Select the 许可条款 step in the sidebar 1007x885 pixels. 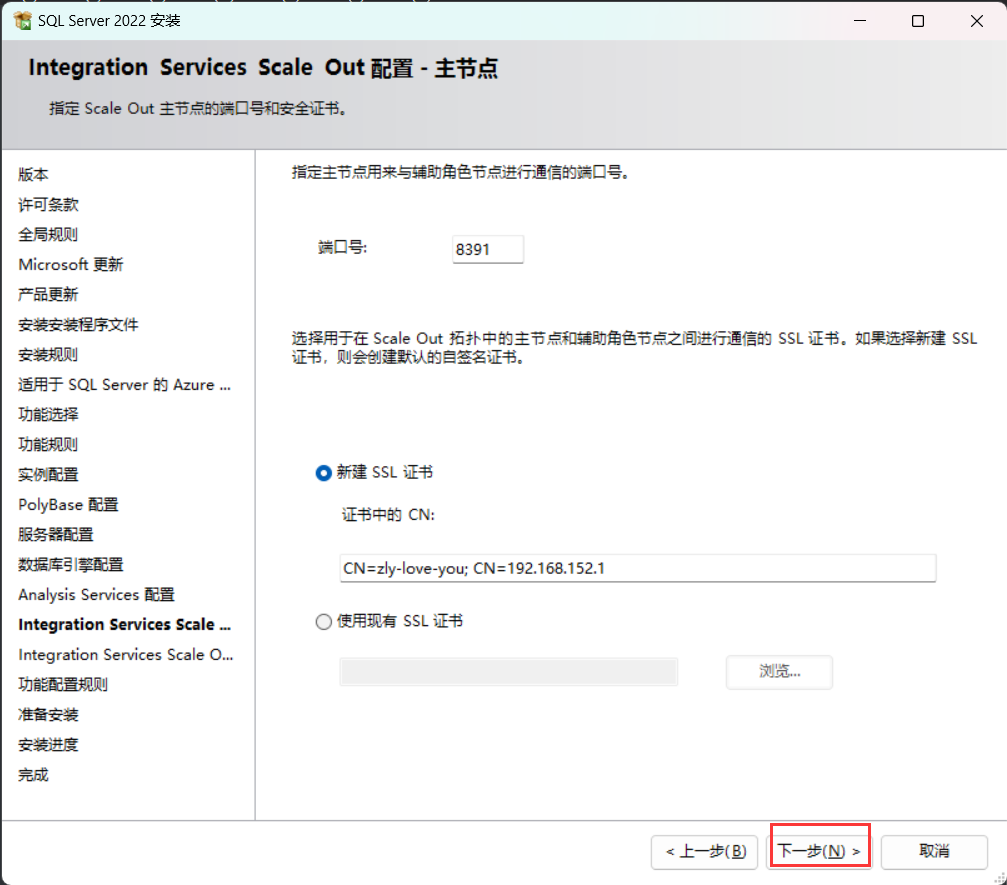pos(48,205)
